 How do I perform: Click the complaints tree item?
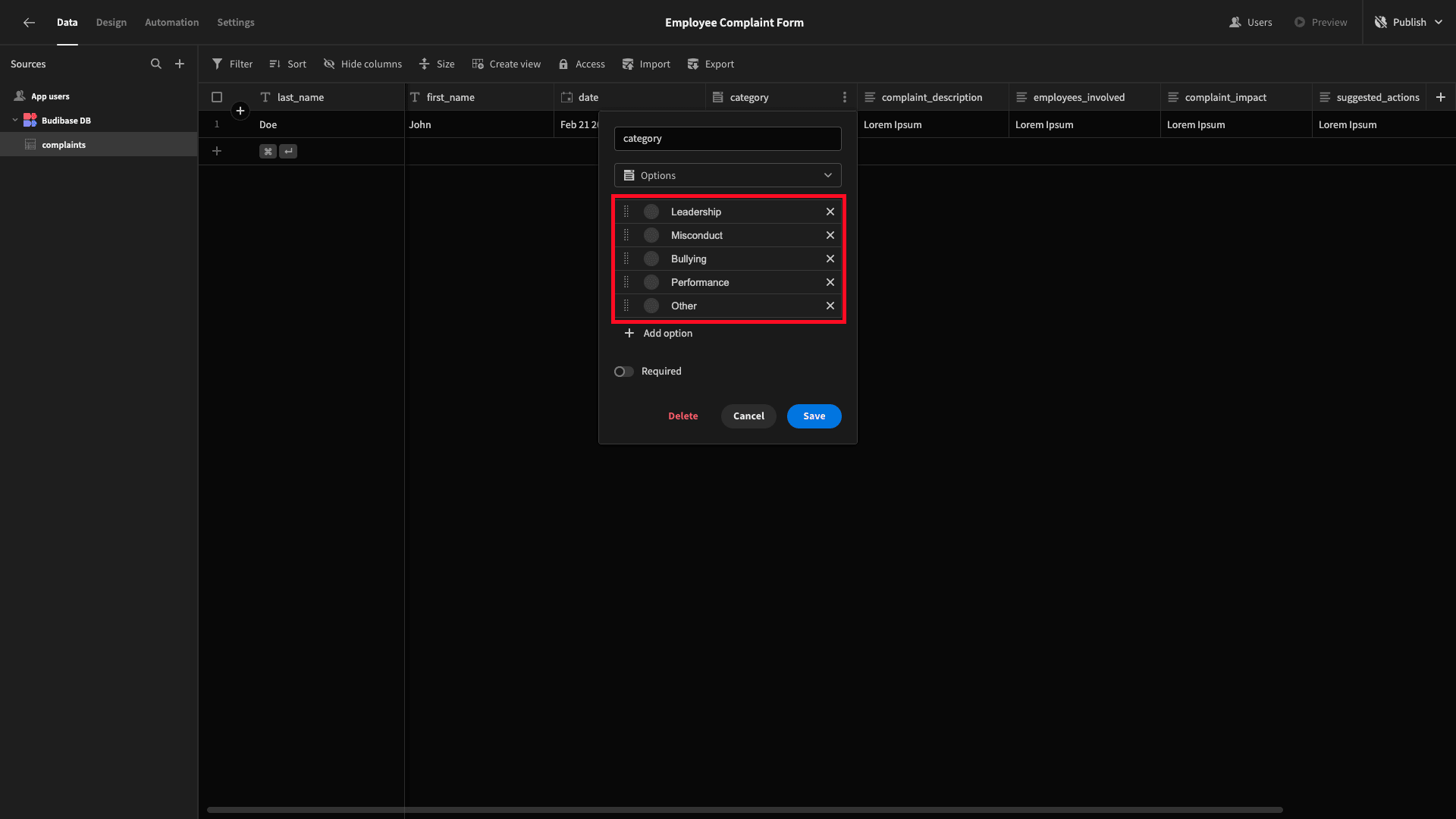[x=63, y=145]
